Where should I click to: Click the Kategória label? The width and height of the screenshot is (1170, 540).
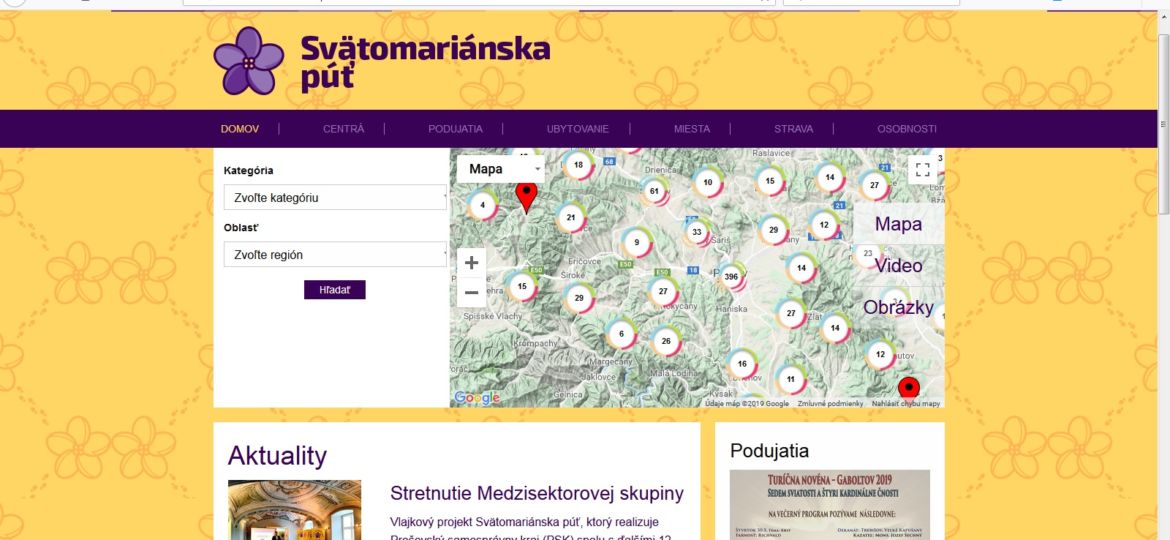point(248,170)
